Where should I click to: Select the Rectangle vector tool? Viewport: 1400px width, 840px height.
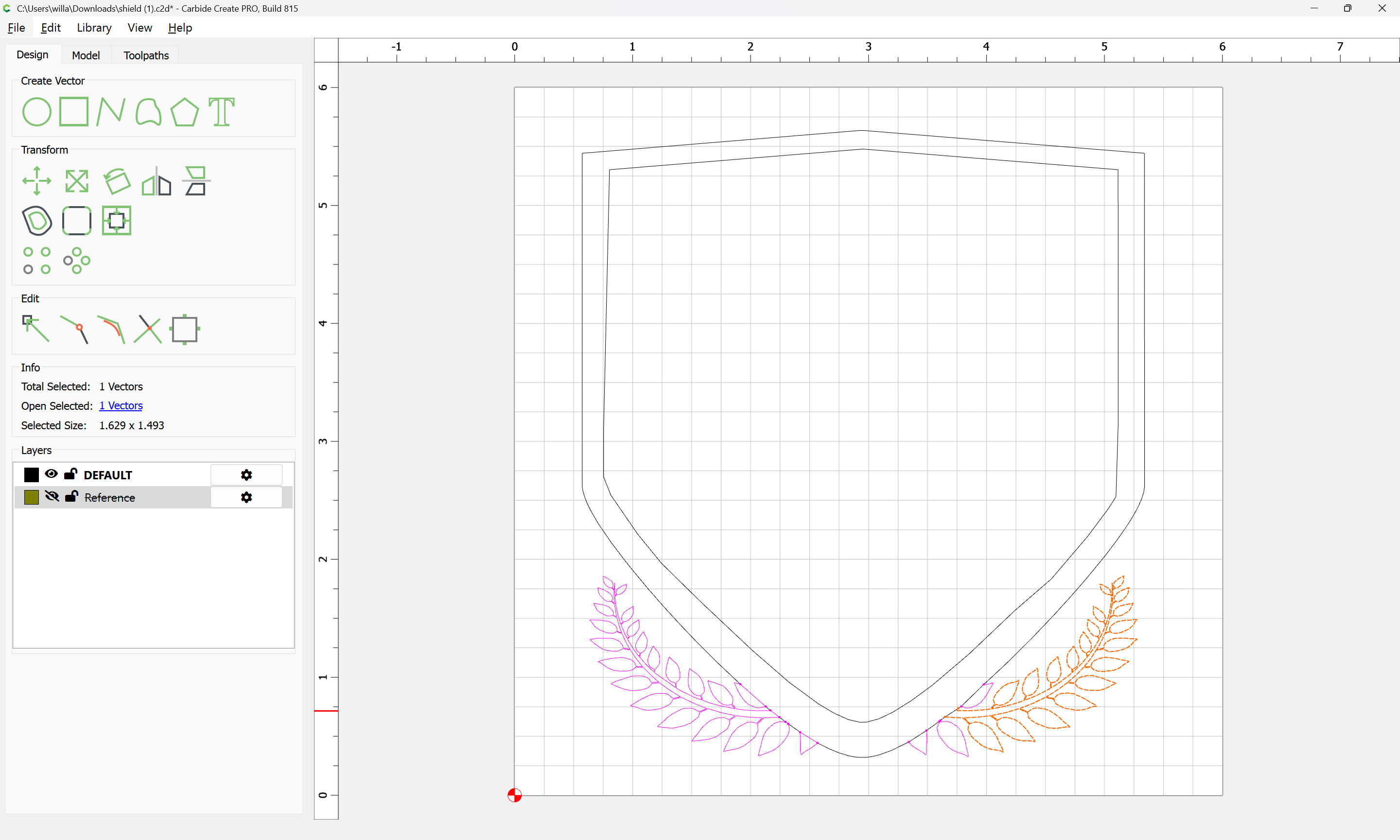point(74,111)
